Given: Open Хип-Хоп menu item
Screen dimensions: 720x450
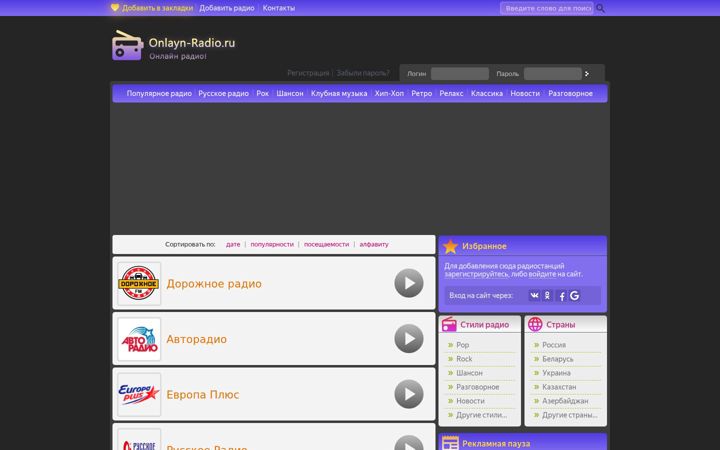Looking at the screenshot, I should coord(389,93).
